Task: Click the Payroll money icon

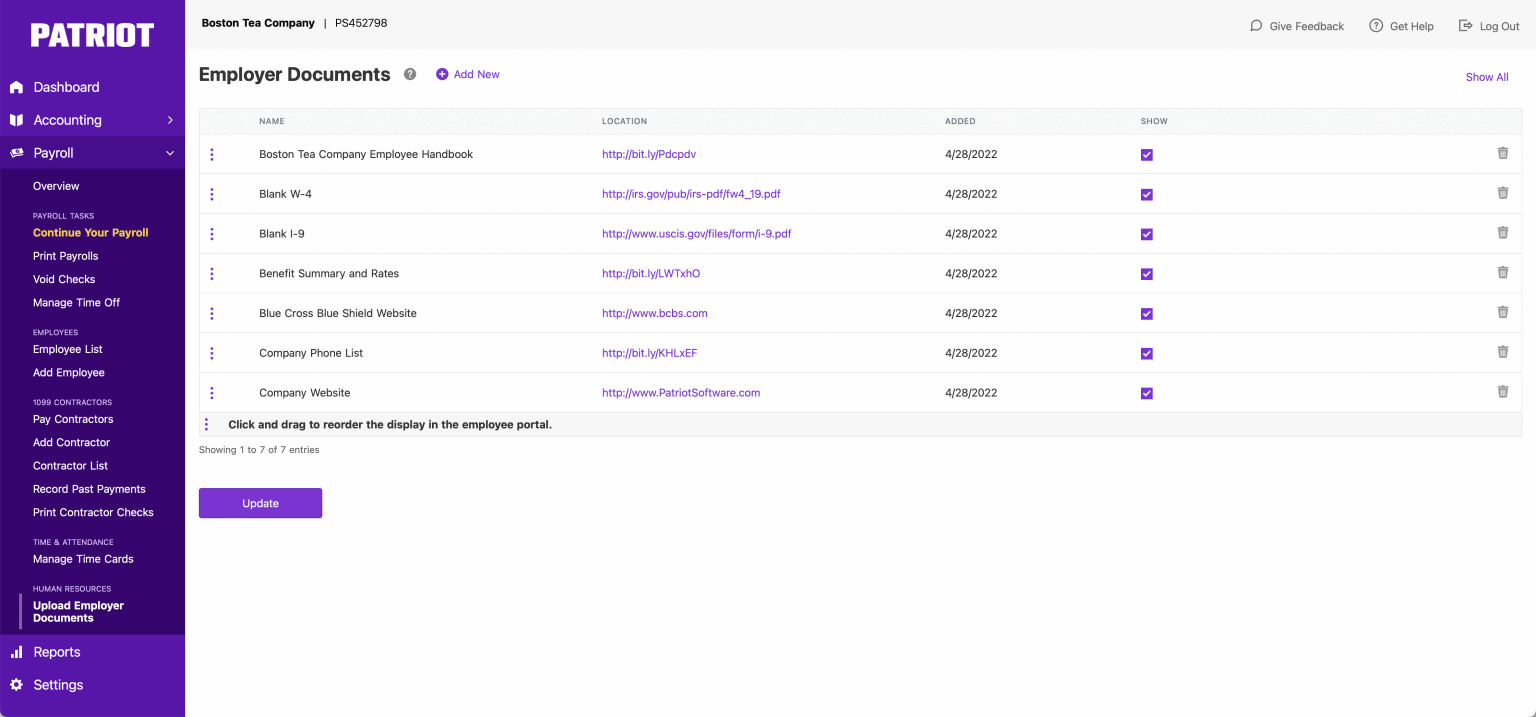Action: pyautogui.click(x=16, y=153)
